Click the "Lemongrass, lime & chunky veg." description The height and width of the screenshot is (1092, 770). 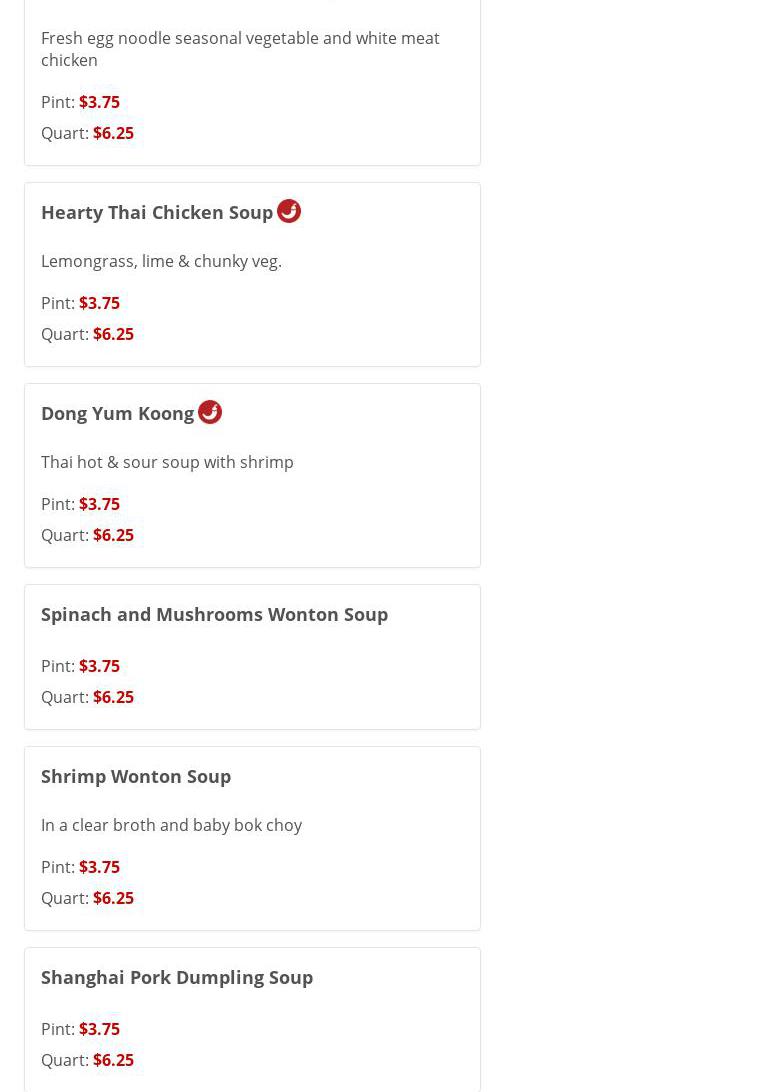coord(161,261)
